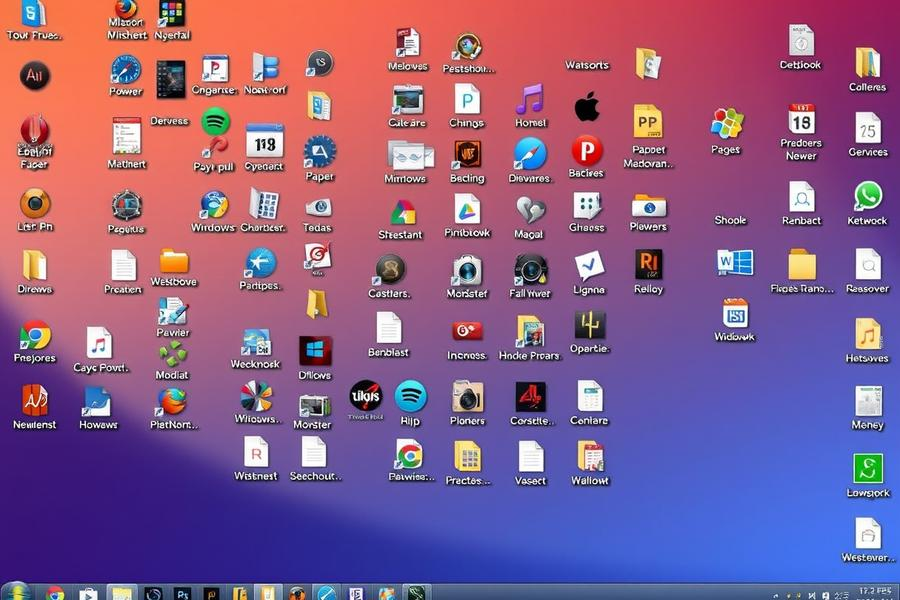Click the Ai round icon labeled All

[x=35, y=75]
